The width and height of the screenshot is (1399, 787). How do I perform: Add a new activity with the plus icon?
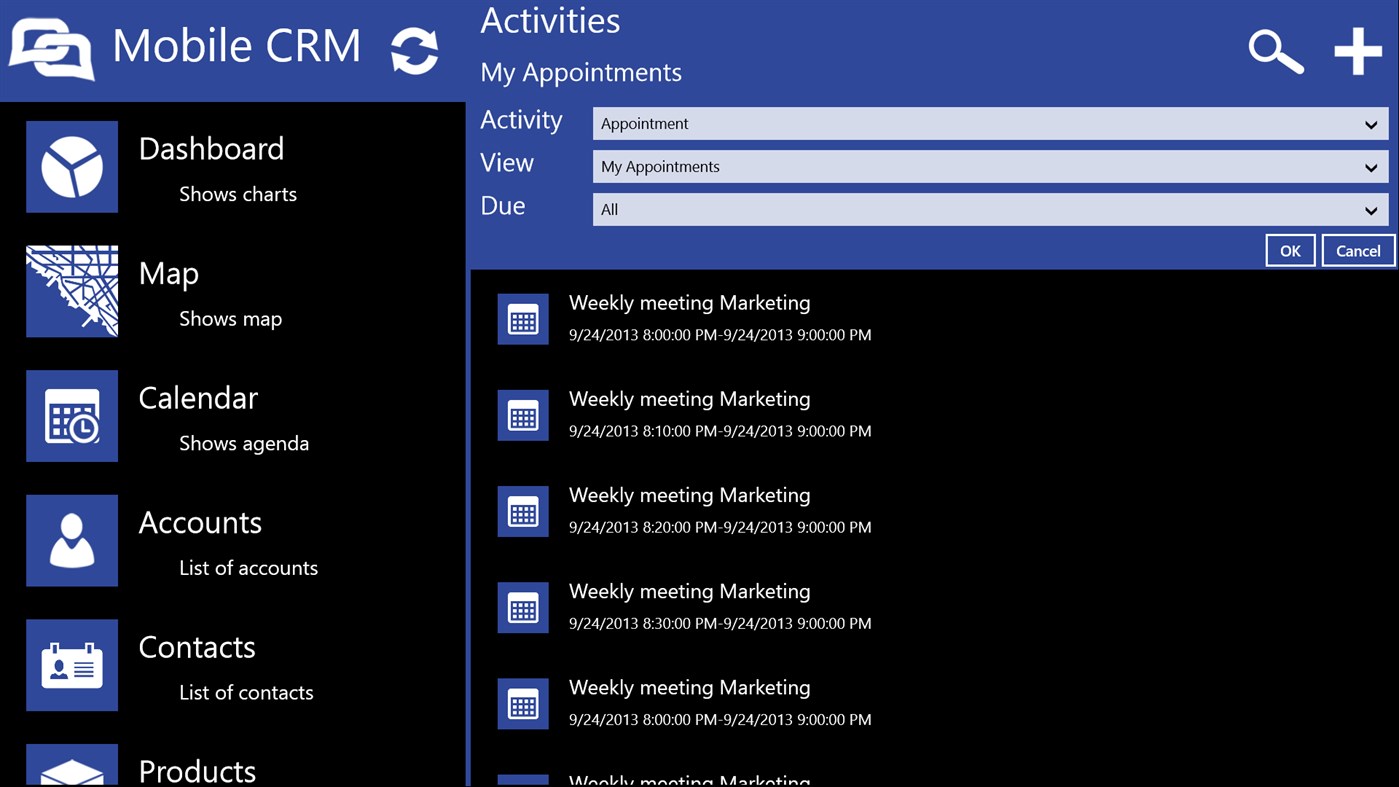[x=1356, y=50]
